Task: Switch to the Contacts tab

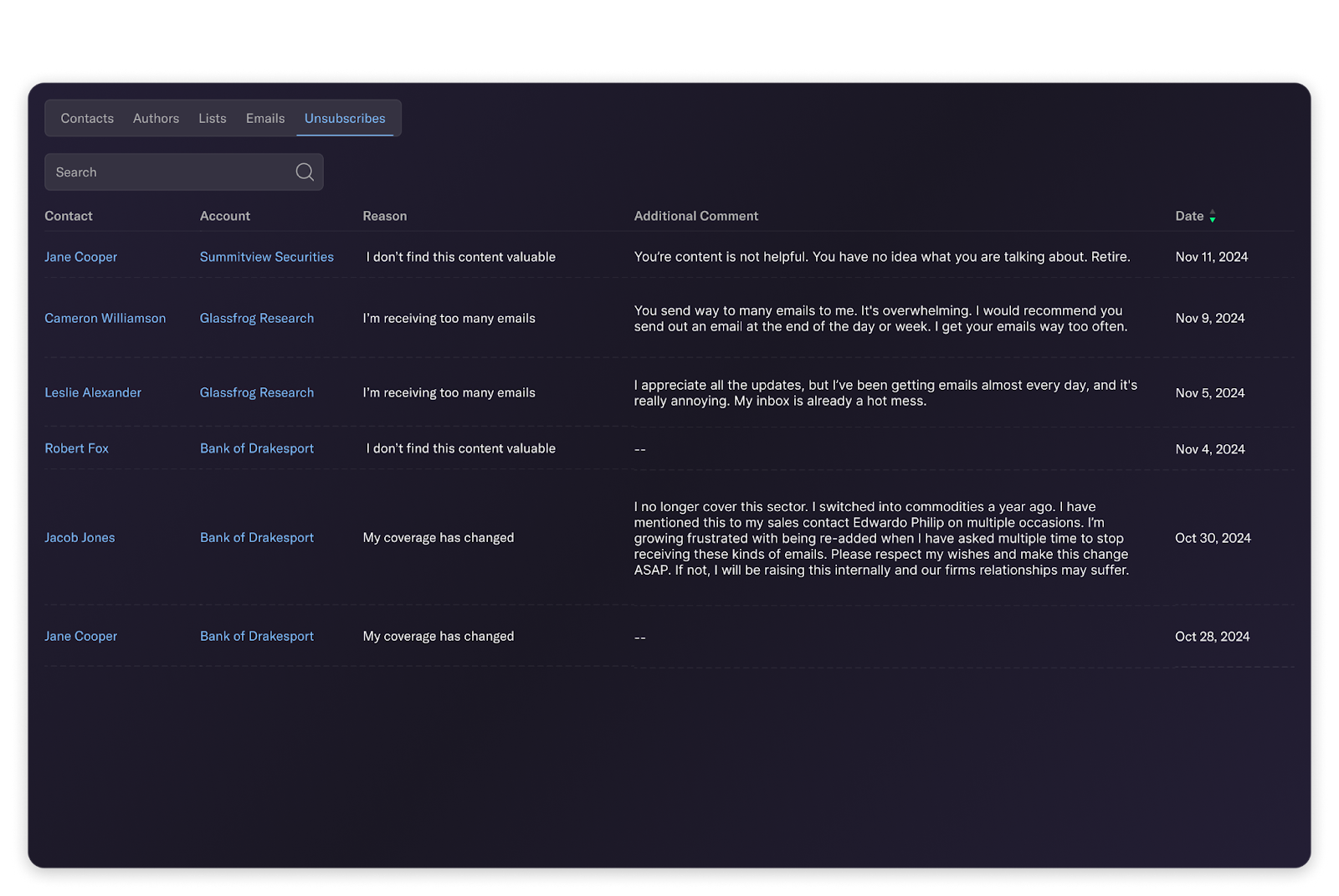Action: pos(87,119)
